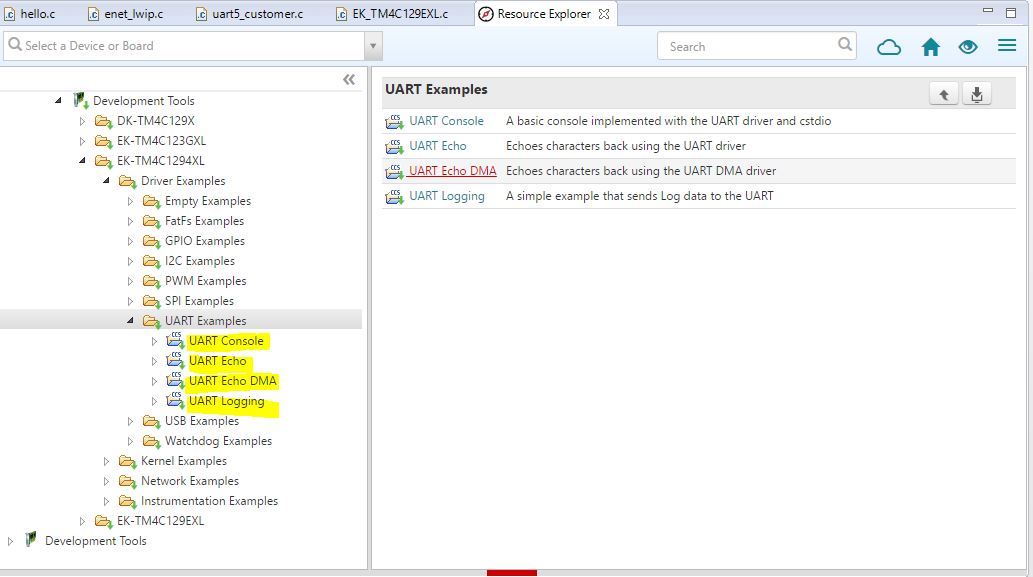Click the EK-TM4C123GXL folder icon
This screenshot has height=577, width=1033.
point(103,141)
